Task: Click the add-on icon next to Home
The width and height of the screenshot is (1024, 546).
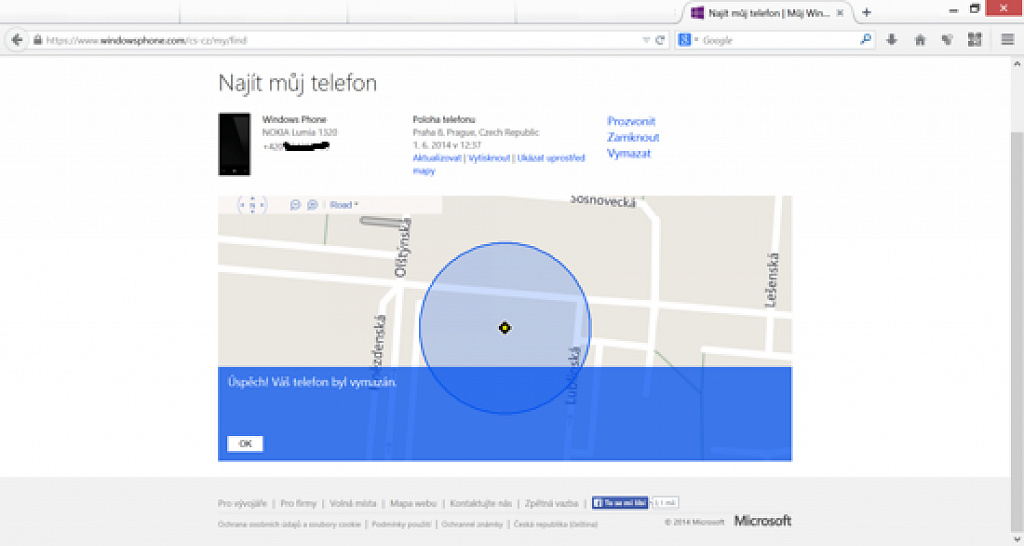Action: (x=947, y=40)
